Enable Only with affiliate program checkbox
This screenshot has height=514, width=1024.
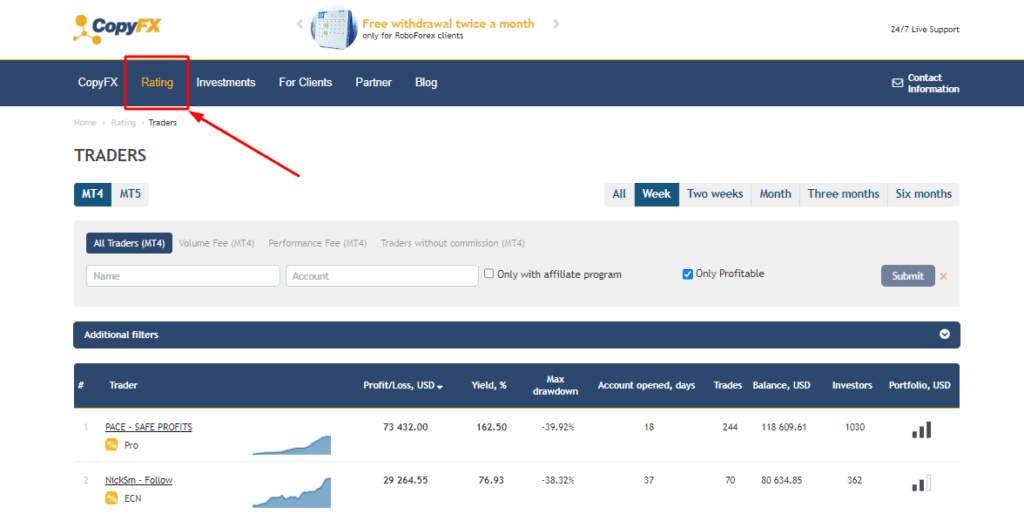489,274
